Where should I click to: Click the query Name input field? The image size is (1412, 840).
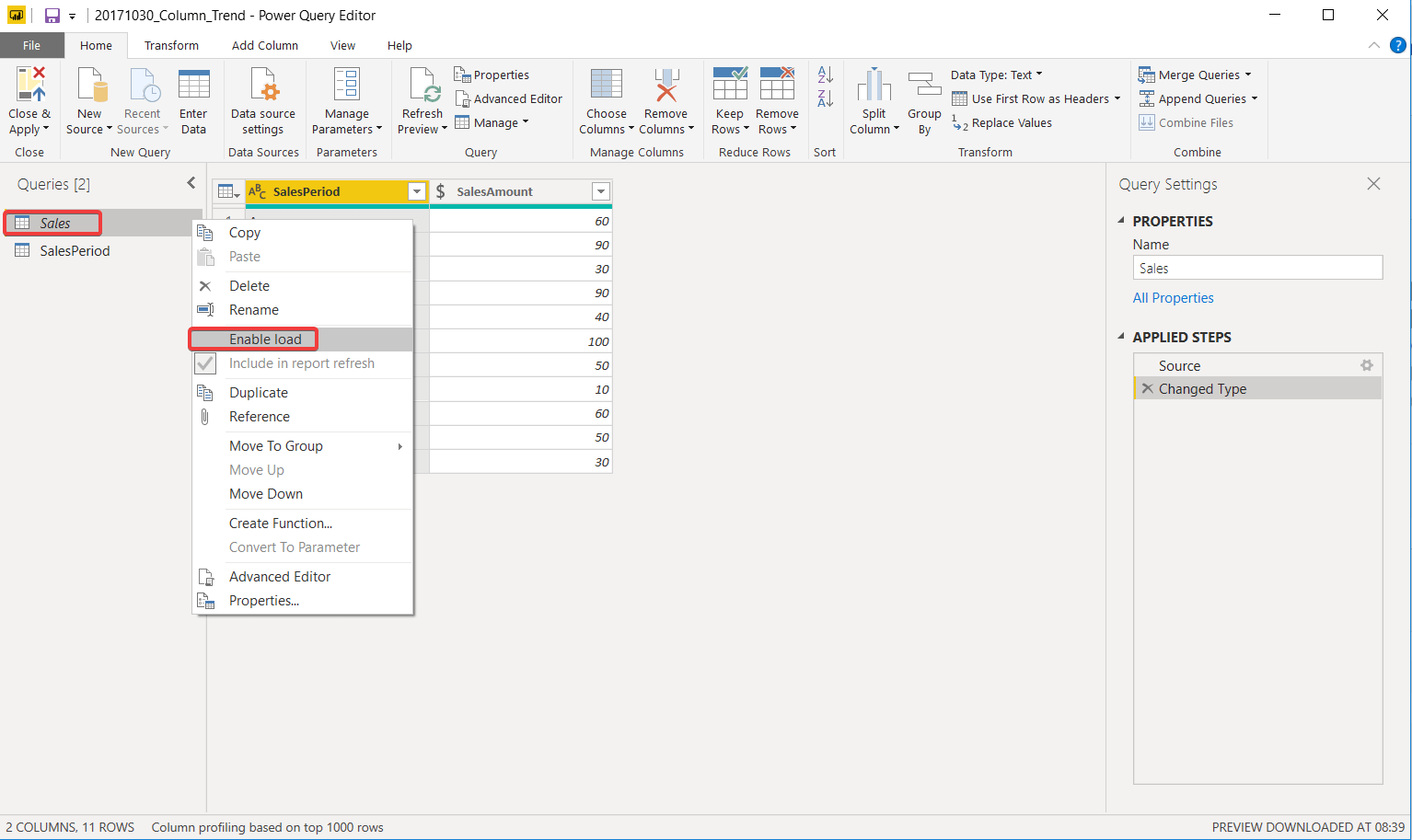1257,268
